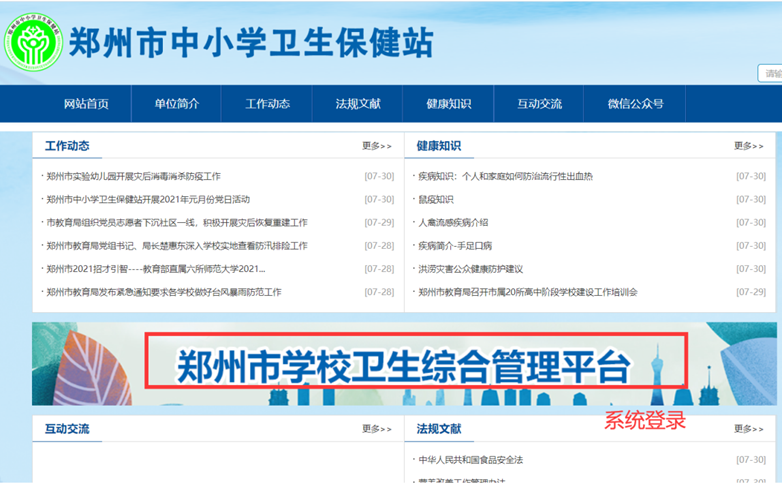Expand 更多>> in 互动交流 panel
Screen dimensions: 782x486
[x=377, y=429]
